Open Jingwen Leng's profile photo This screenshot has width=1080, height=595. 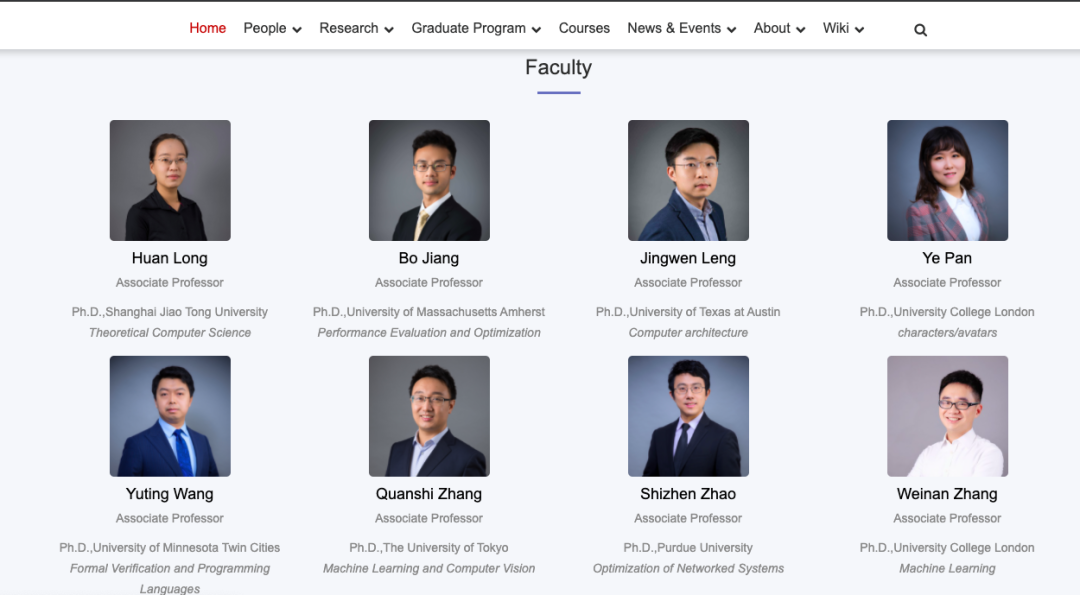click(688, 180)
